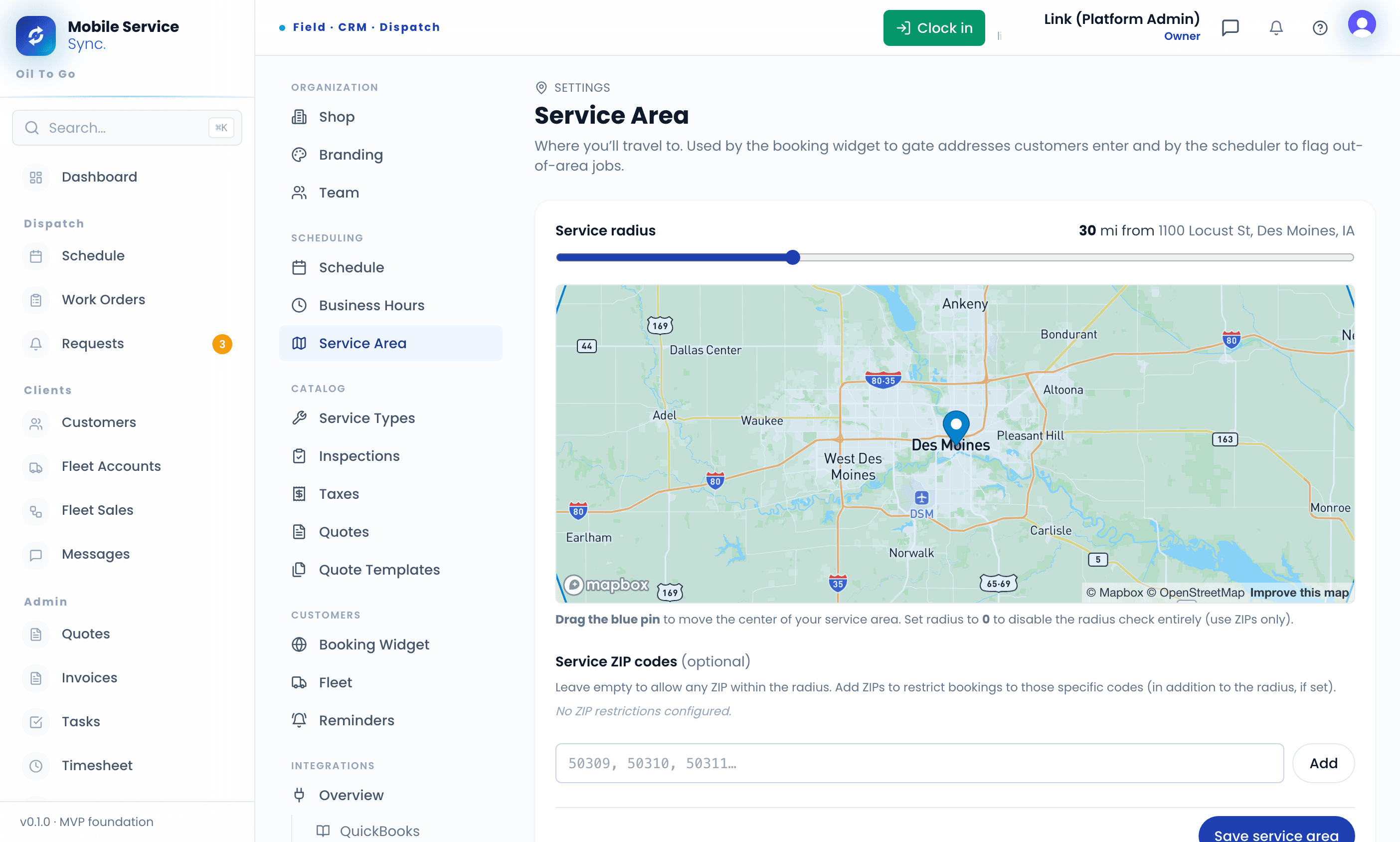
Task: Click the Ankeny label on map
Action: pos(965,304)
